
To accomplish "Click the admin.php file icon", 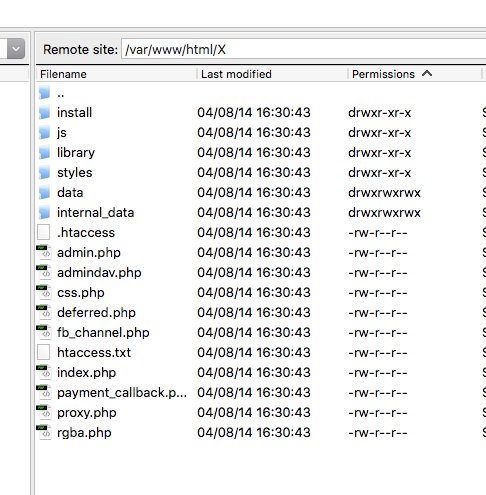I will pos(44,252).
